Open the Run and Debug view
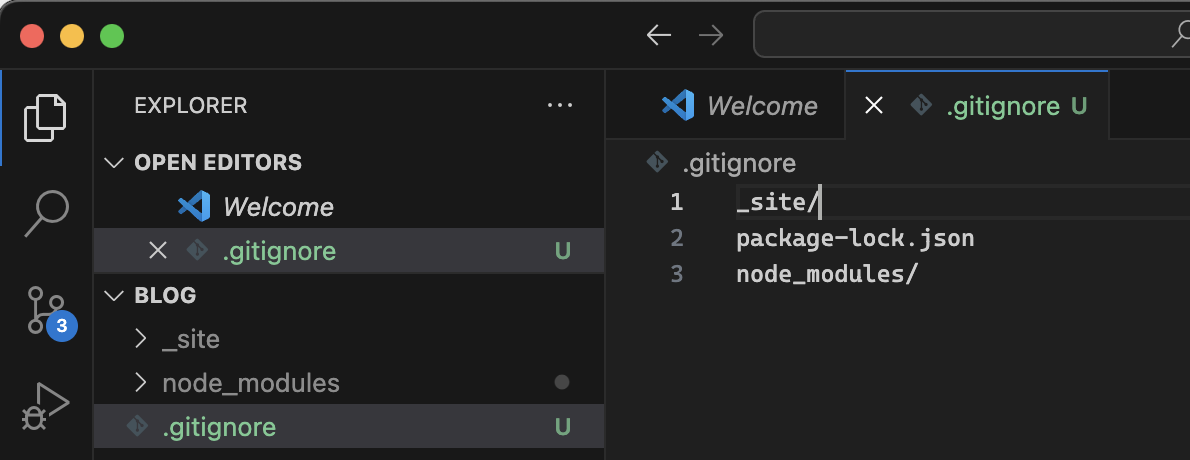1190x460 pixels. 46,407
